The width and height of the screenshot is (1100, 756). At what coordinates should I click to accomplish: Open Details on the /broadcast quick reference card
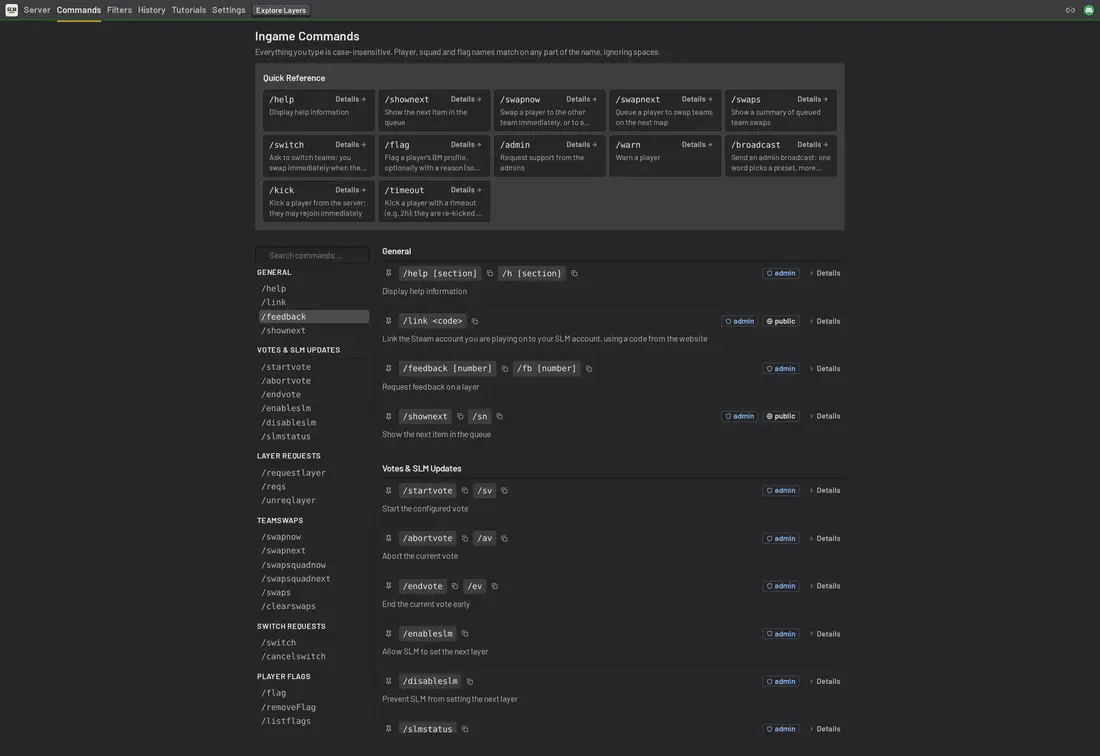[x=812, y=145]
